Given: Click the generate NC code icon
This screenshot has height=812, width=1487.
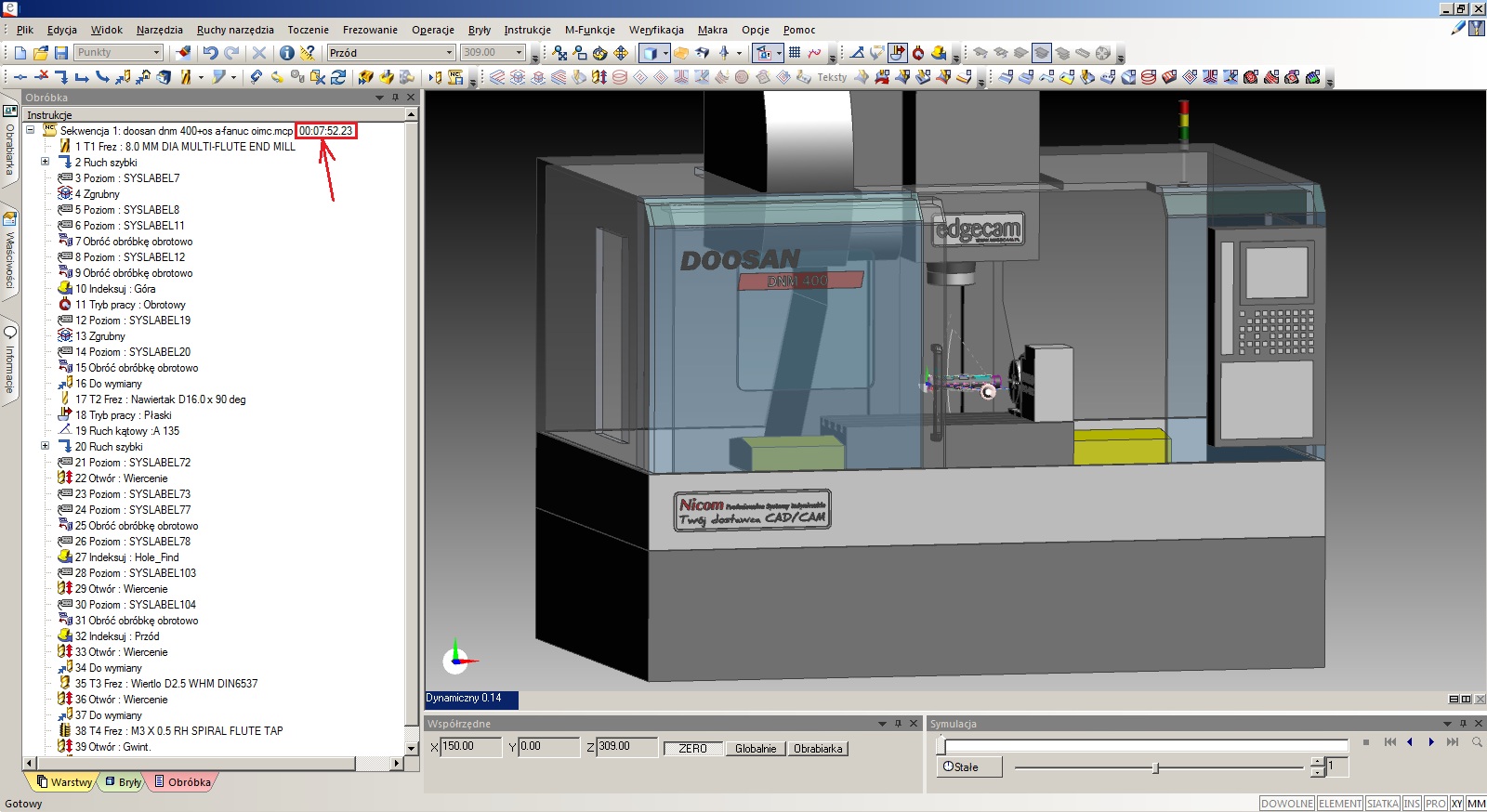Looking at the screenshot, I should click(455, 77).
